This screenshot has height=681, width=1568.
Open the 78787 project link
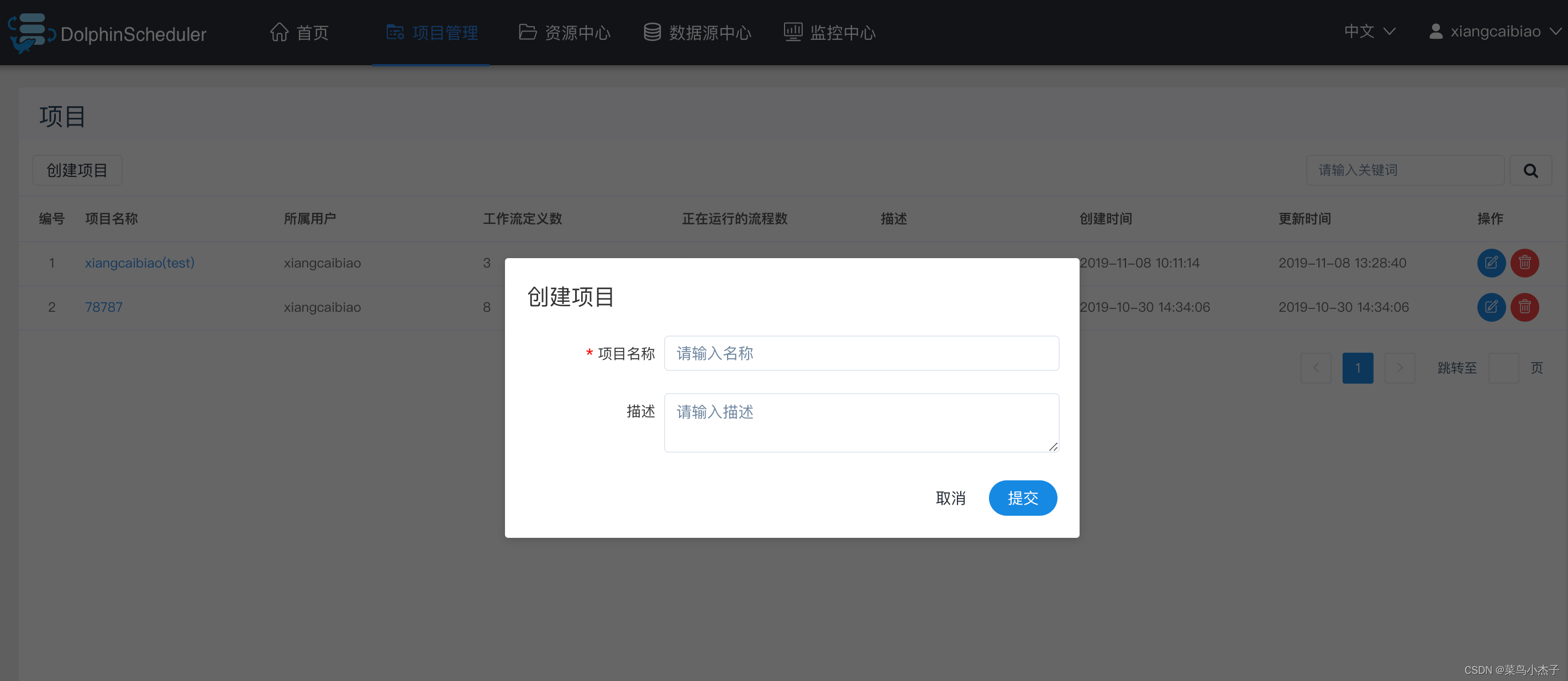coord(103,307)
